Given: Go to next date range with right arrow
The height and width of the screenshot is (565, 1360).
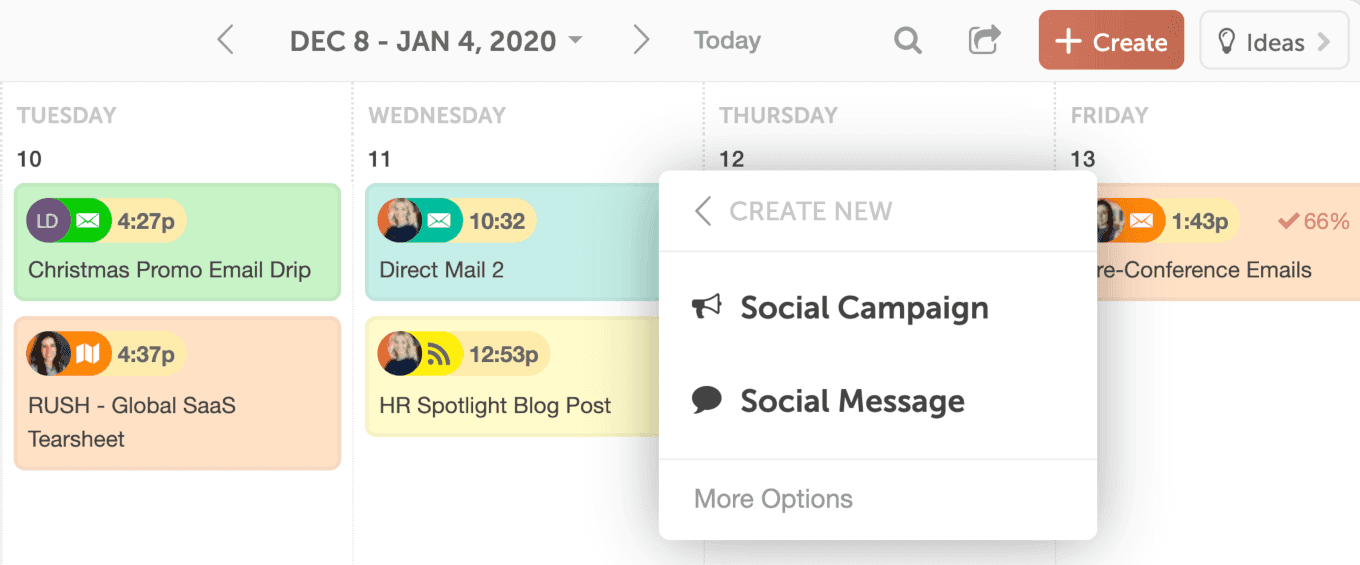Looking at the screenshot, I should click(x=640, y=40).
